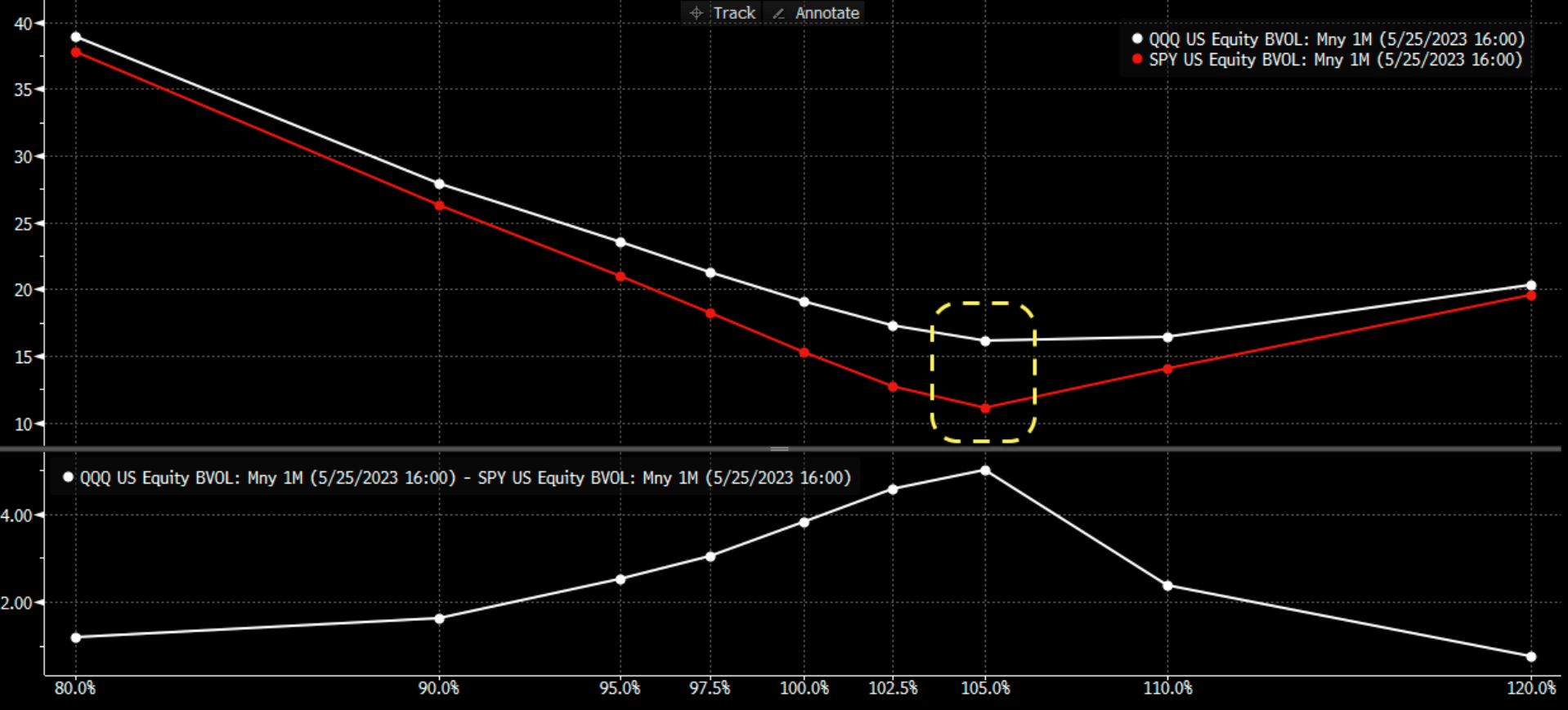Pick the red SPY data point at 100.0%

coord(804,353)
